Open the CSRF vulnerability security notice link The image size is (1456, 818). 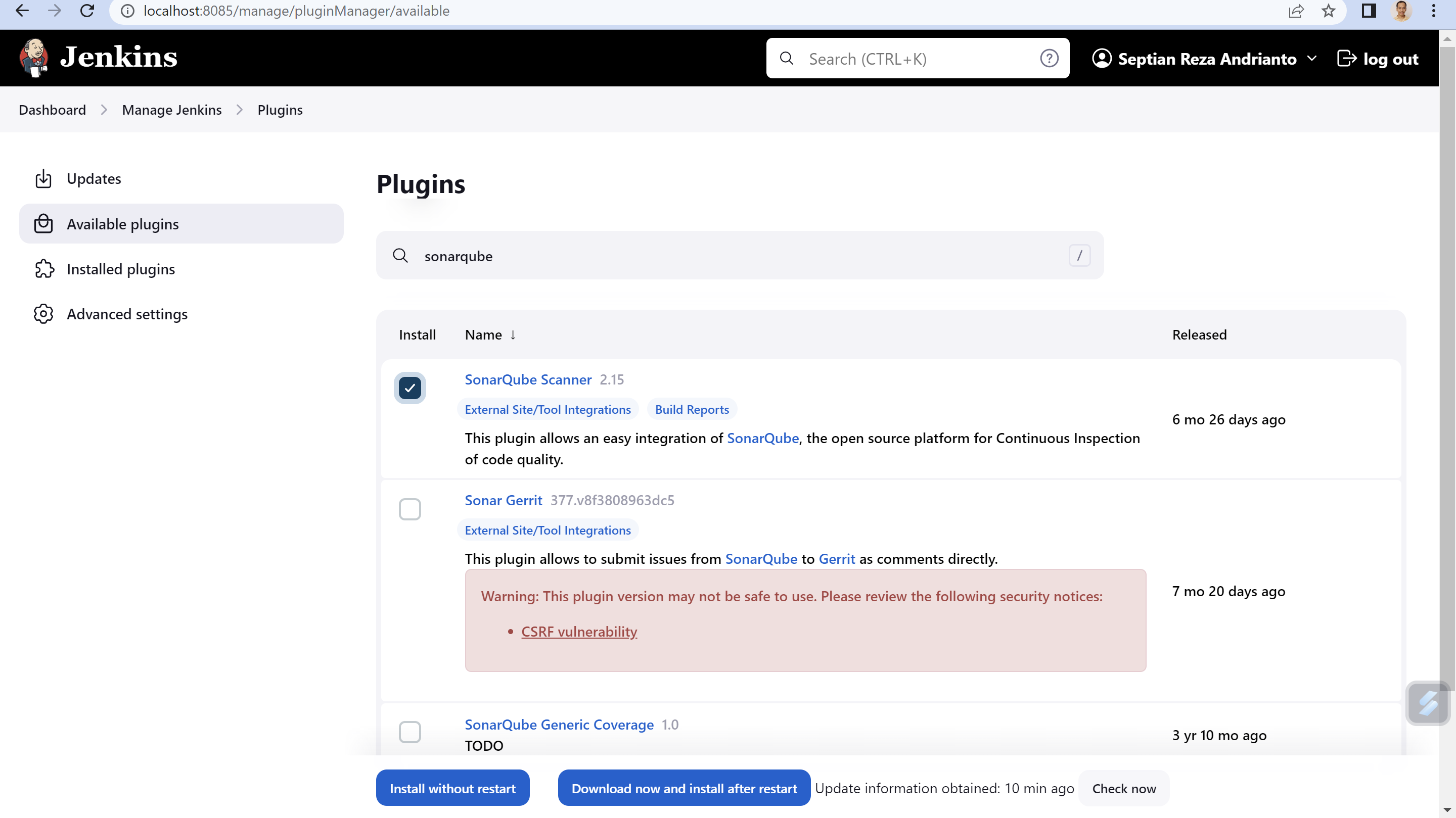(x=578, y=632)
